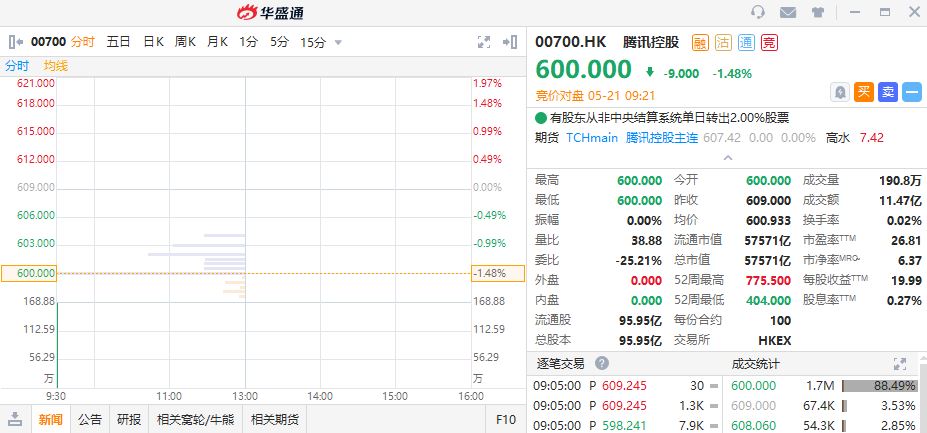Select the 逐笔交易 tick trades header

(x=560, y=364)
